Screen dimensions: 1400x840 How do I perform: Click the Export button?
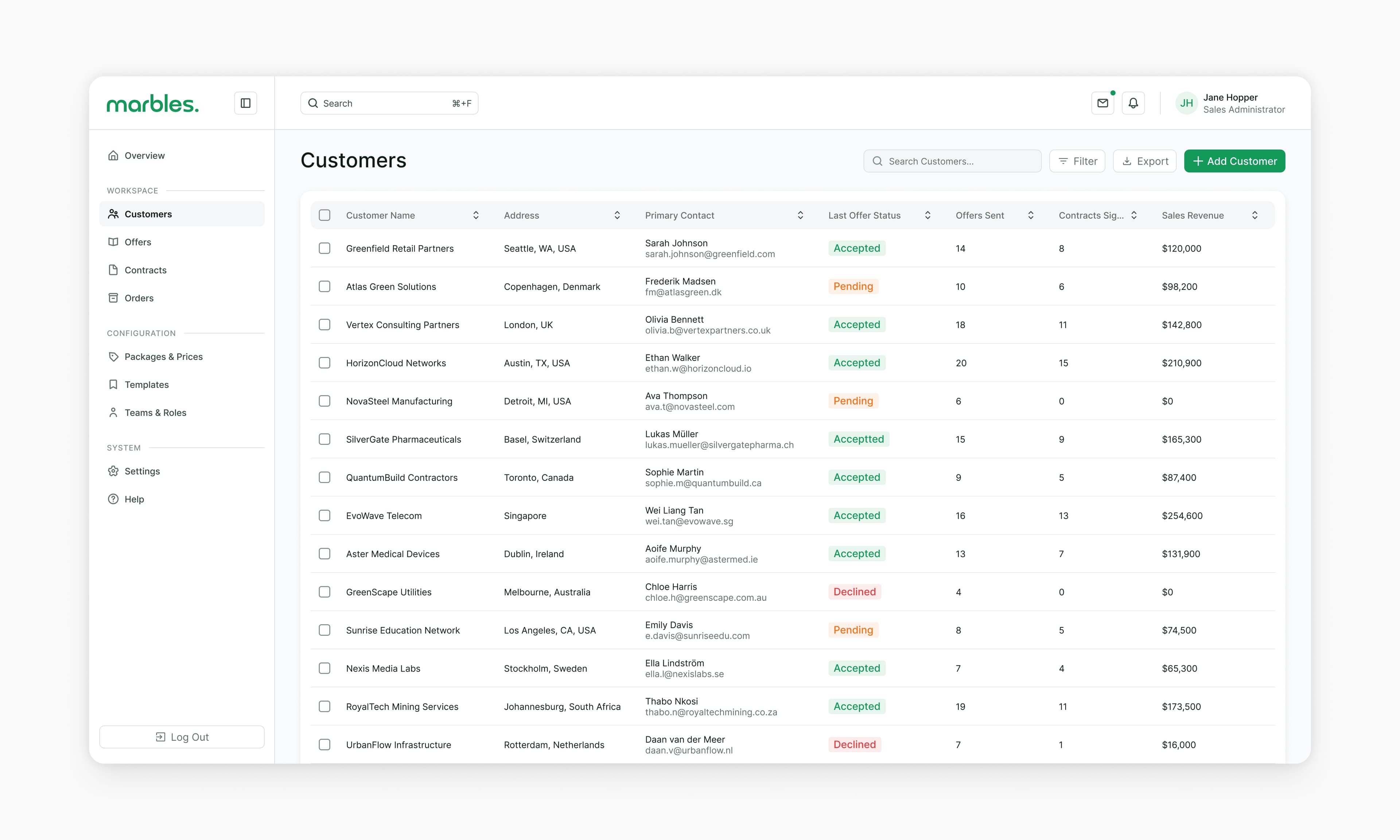pyautogui.click(x=1144, y=161)
